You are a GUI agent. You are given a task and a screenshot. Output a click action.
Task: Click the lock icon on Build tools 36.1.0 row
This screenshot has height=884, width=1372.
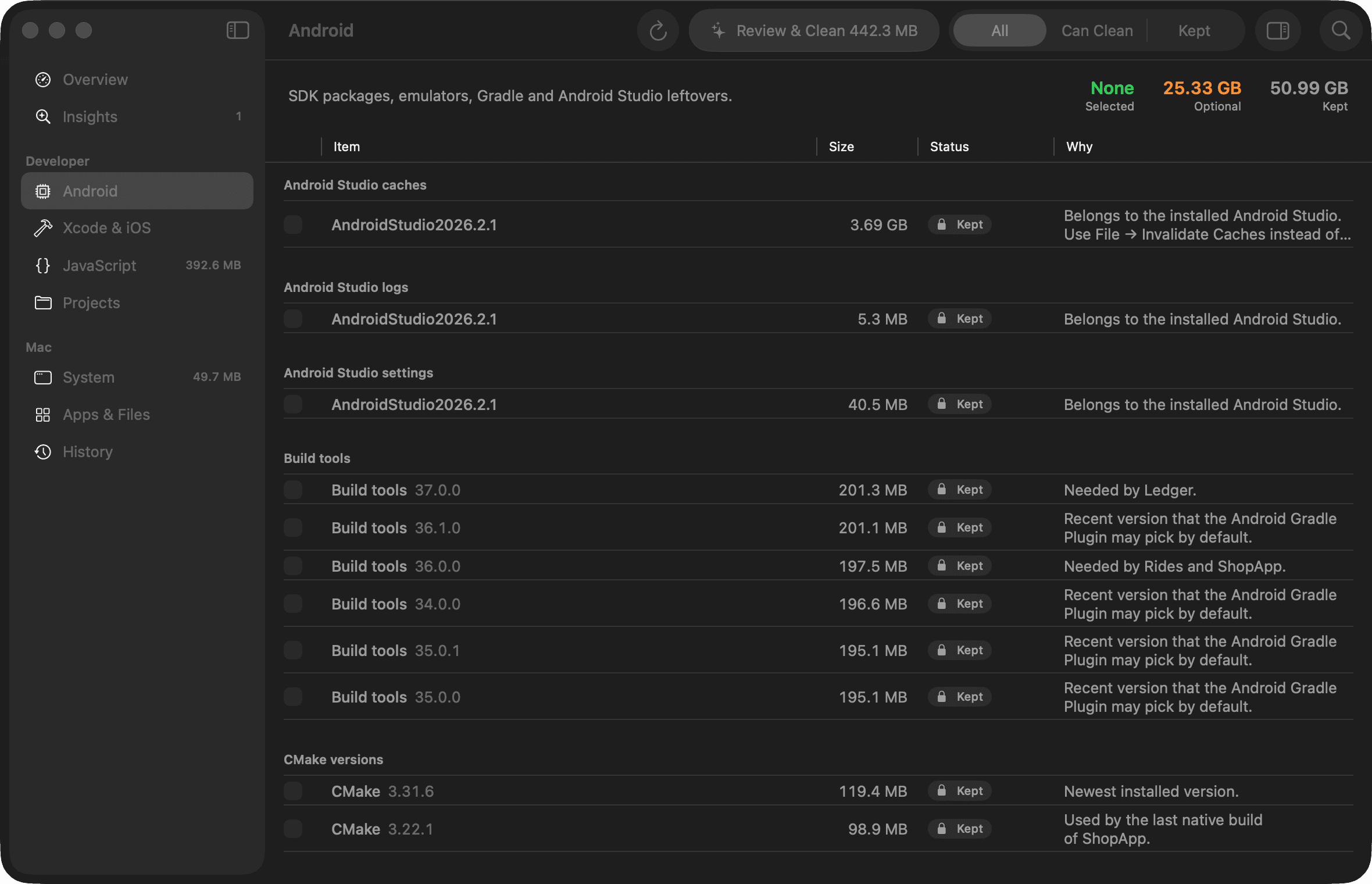point(942,527)
